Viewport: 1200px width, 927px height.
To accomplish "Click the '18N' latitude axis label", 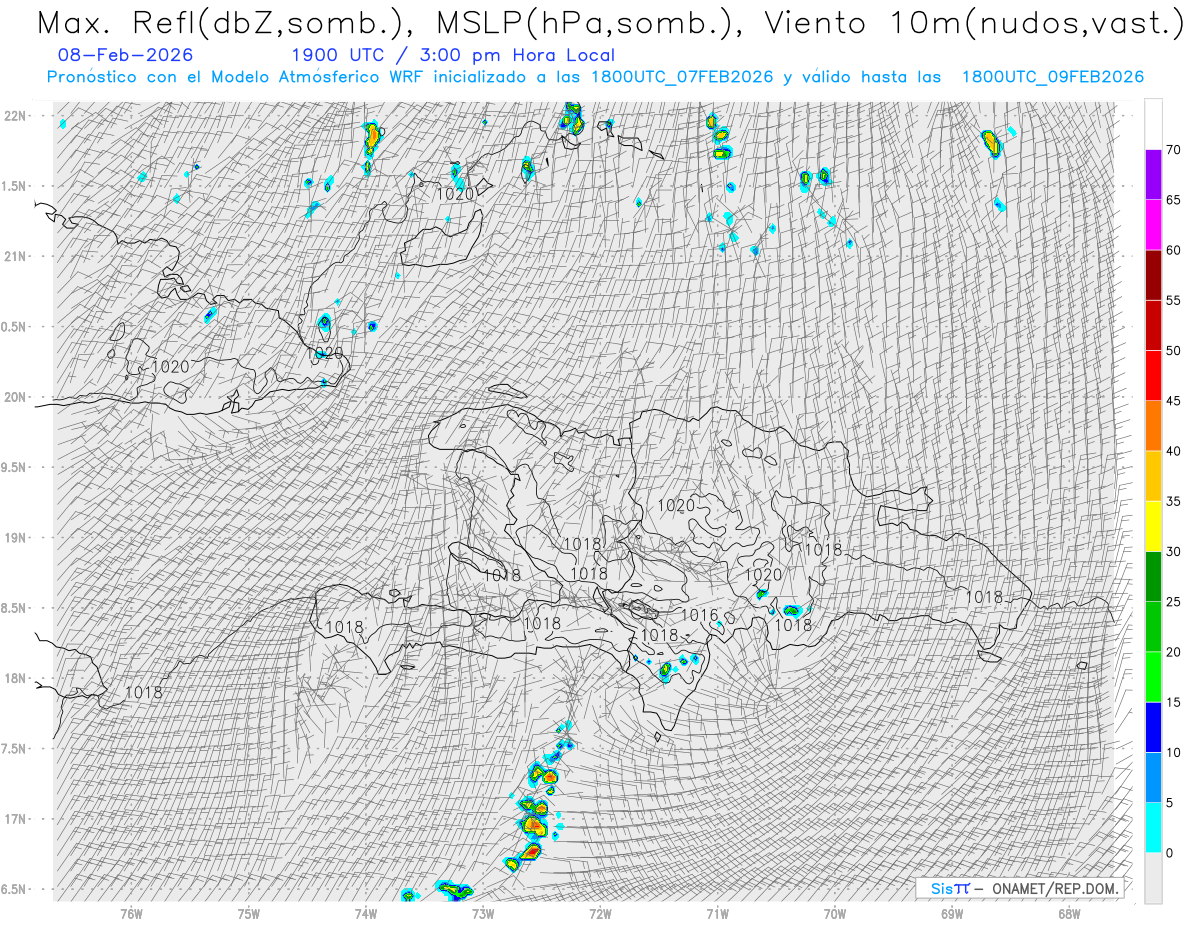I will (15, 679).
